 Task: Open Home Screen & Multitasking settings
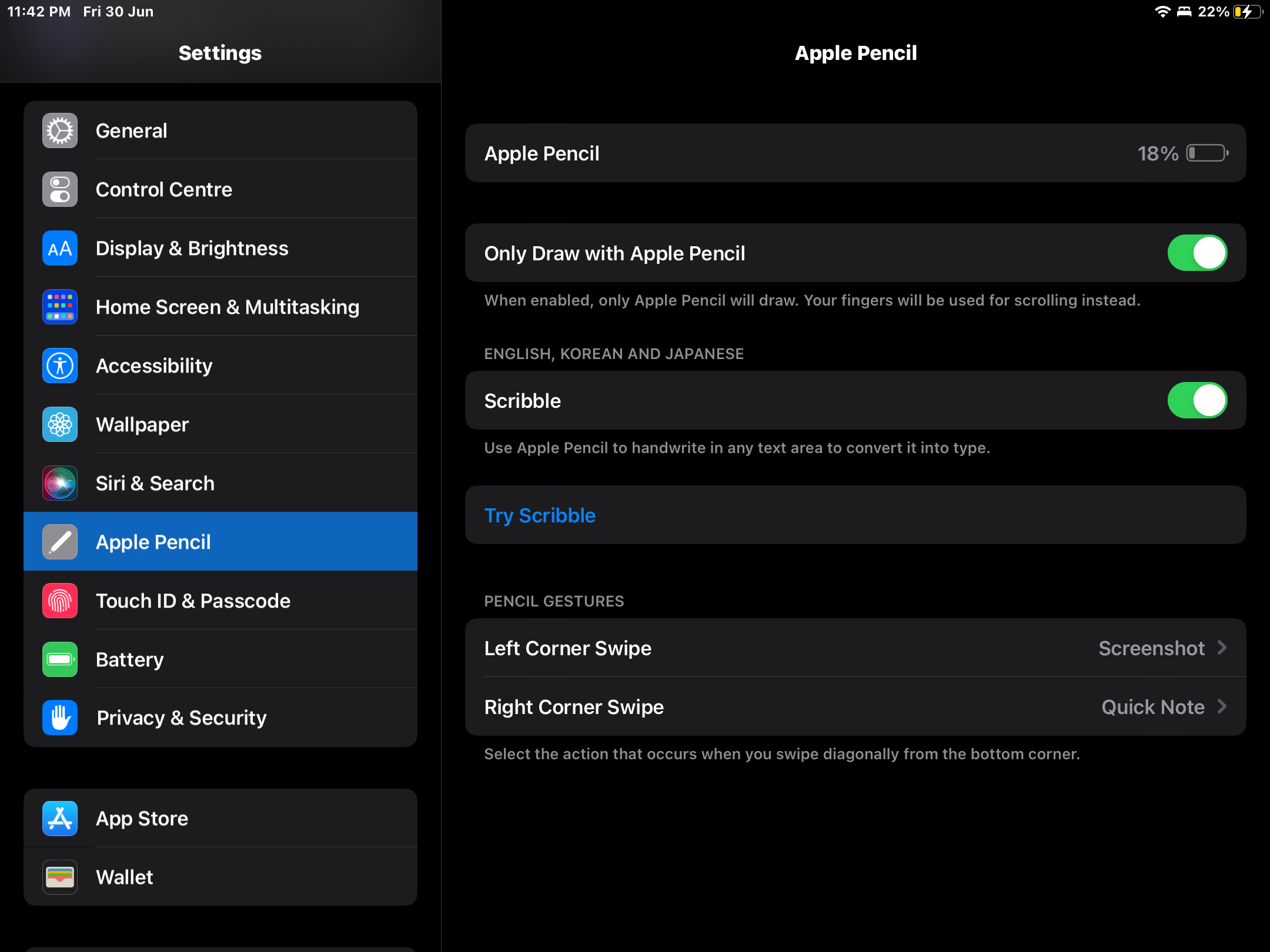220,307
